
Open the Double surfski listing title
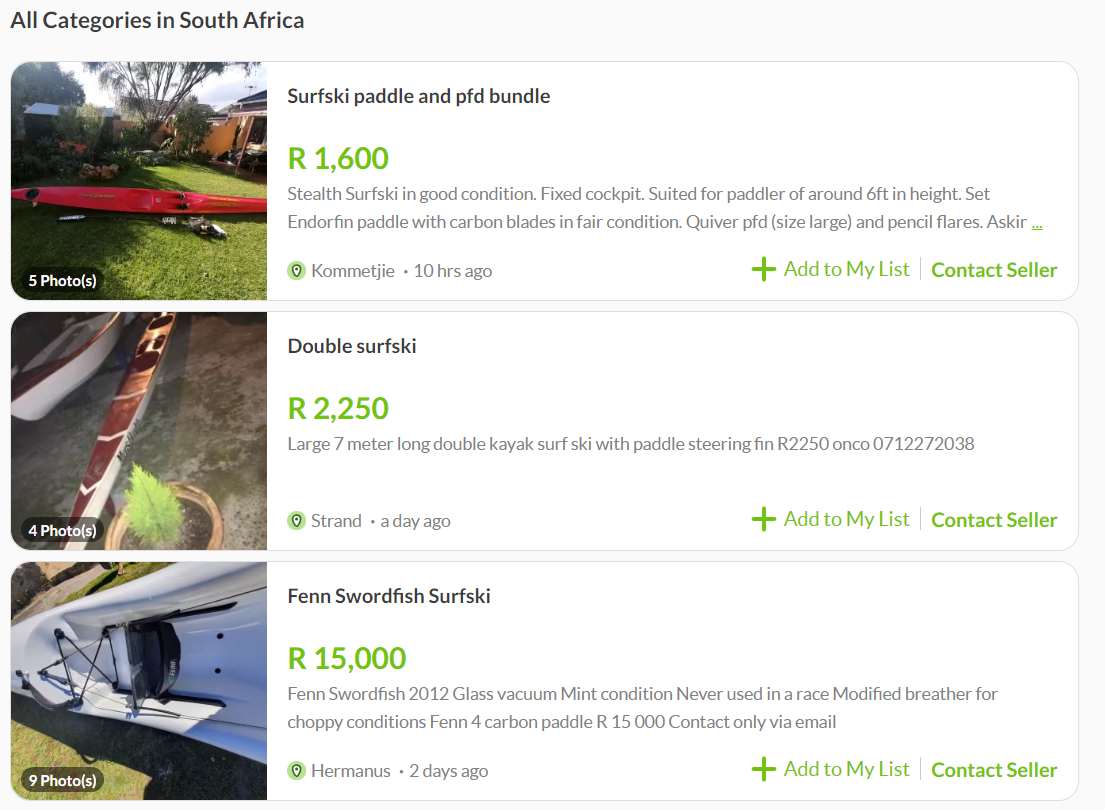pos(352,346)
